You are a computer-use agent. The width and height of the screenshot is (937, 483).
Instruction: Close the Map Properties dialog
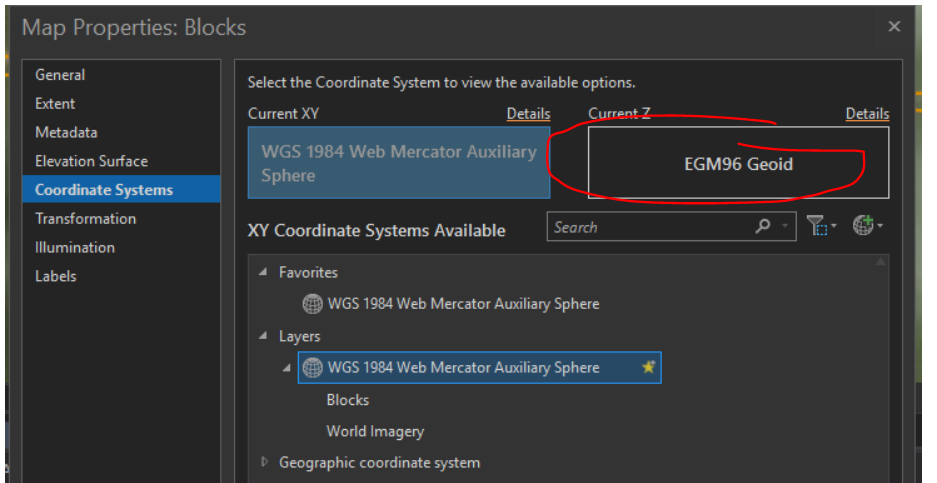pyautogui.click(x=894, y=27)
